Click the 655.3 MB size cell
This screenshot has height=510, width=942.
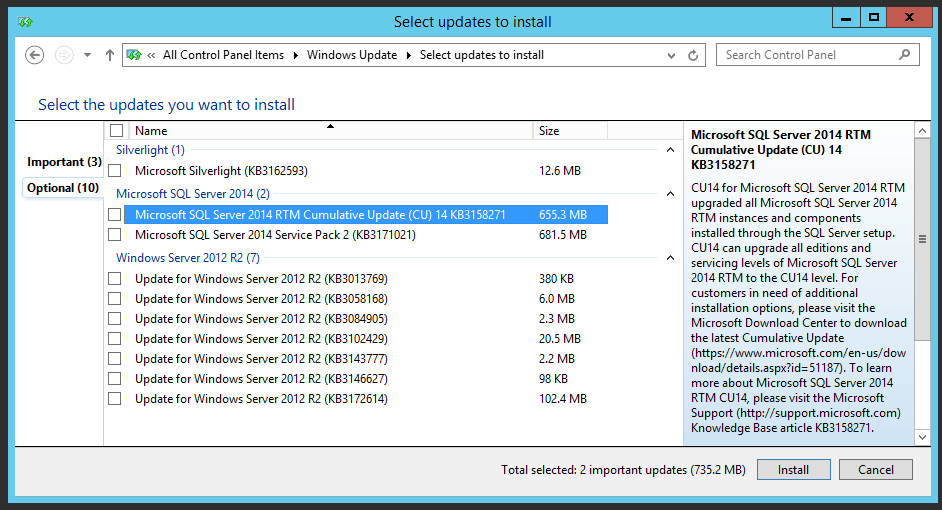[562, 214]
